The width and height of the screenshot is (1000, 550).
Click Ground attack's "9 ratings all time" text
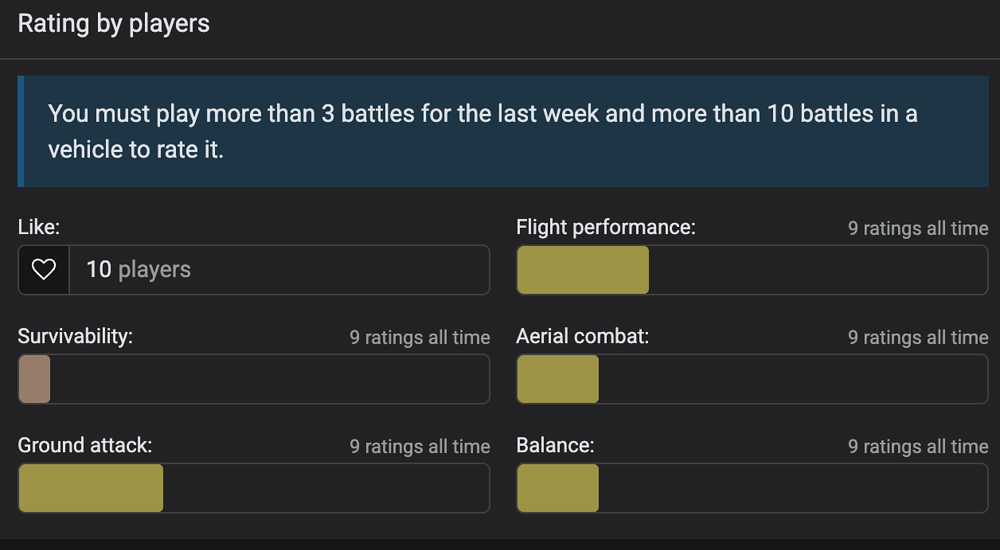click(420, 447)
